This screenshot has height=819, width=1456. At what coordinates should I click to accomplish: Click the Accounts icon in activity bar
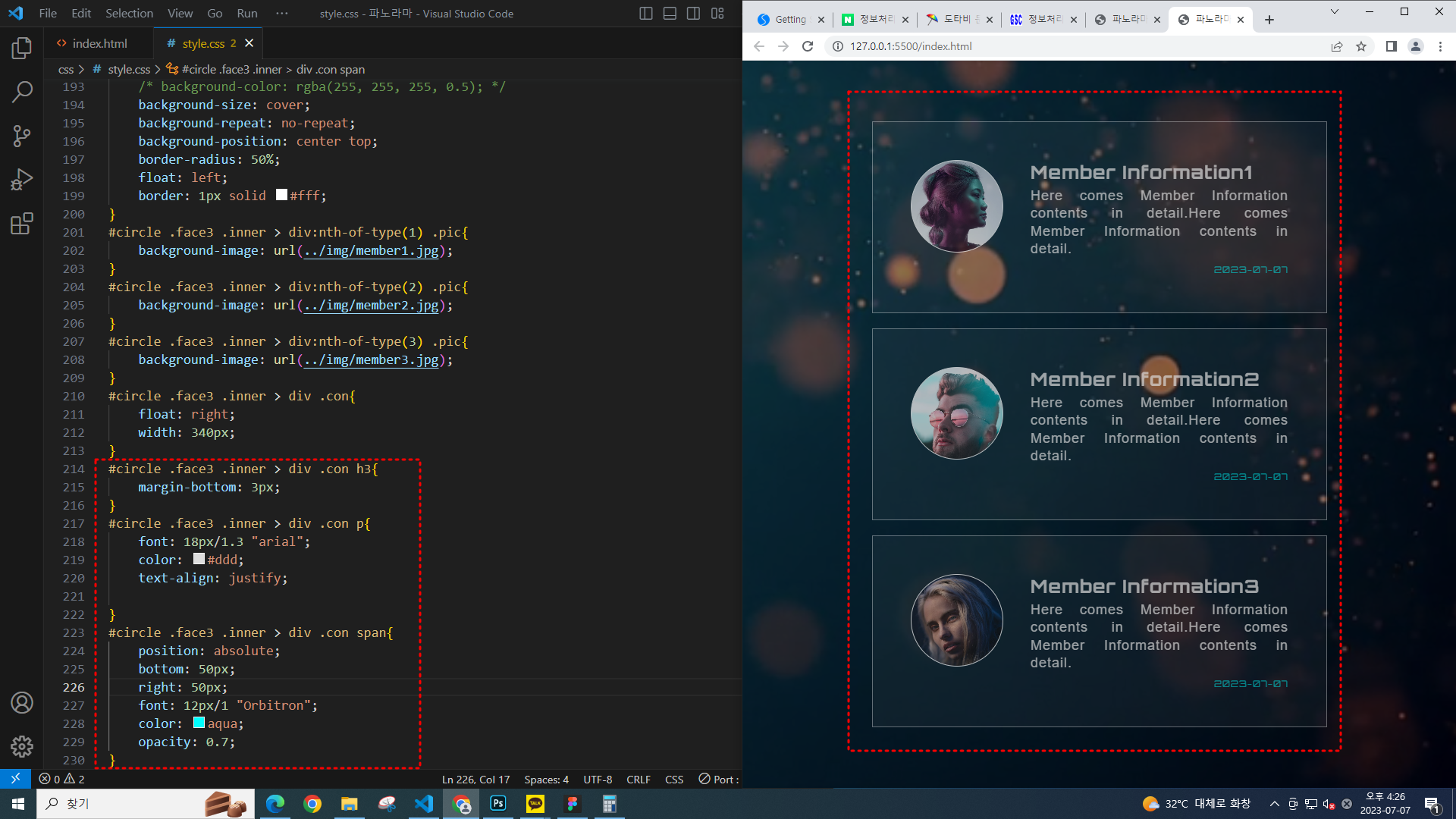pos(22,702)
